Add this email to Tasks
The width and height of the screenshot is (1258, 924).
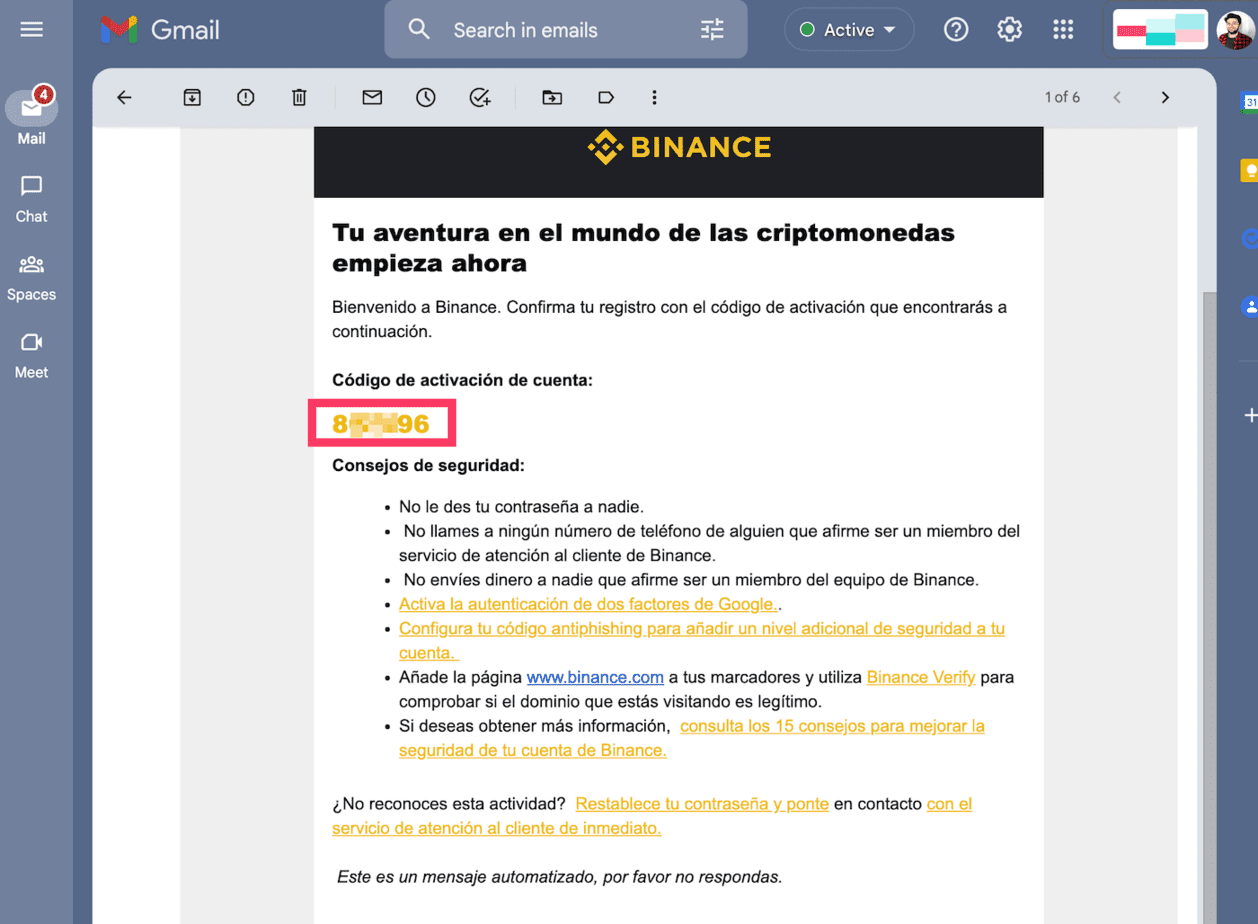click(480, 97)
